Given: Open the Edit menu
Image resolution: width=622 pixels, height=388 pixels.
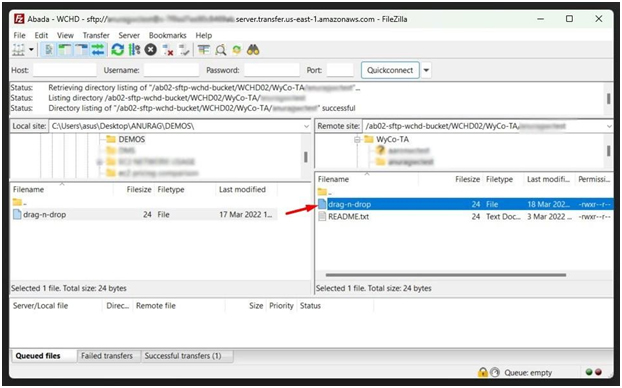Looking at the screenshot, I should 41,35.
